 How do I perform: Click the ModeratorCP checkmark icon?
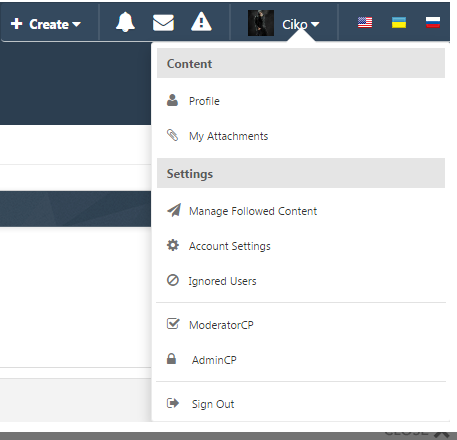pyautogui.click(x=173, y=324)
